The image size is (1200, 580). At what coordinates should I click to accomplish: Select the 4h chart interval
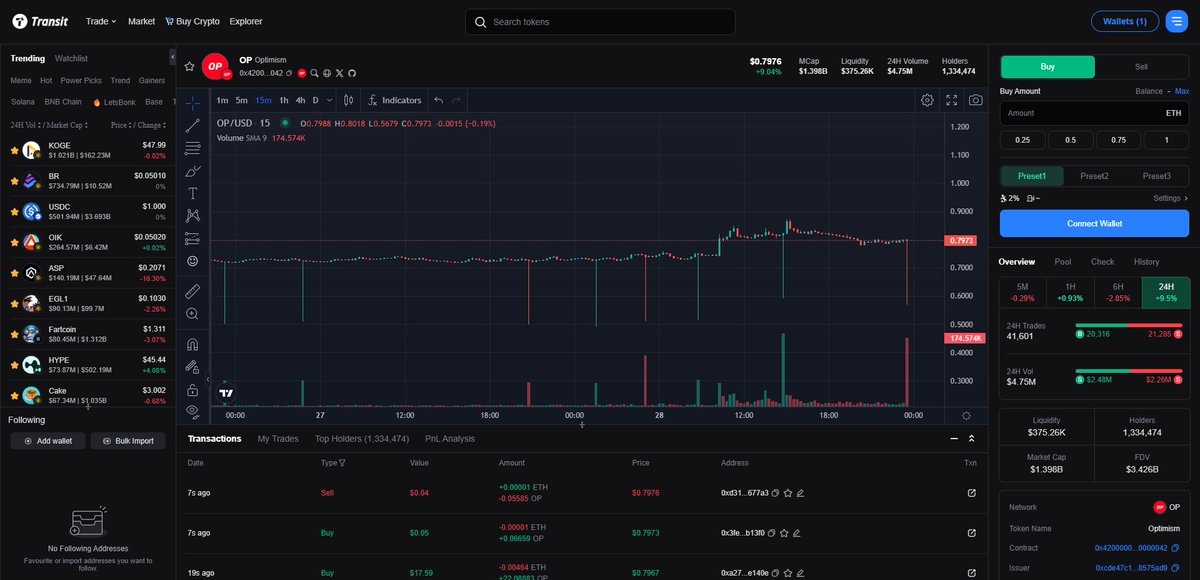point(300,100)
